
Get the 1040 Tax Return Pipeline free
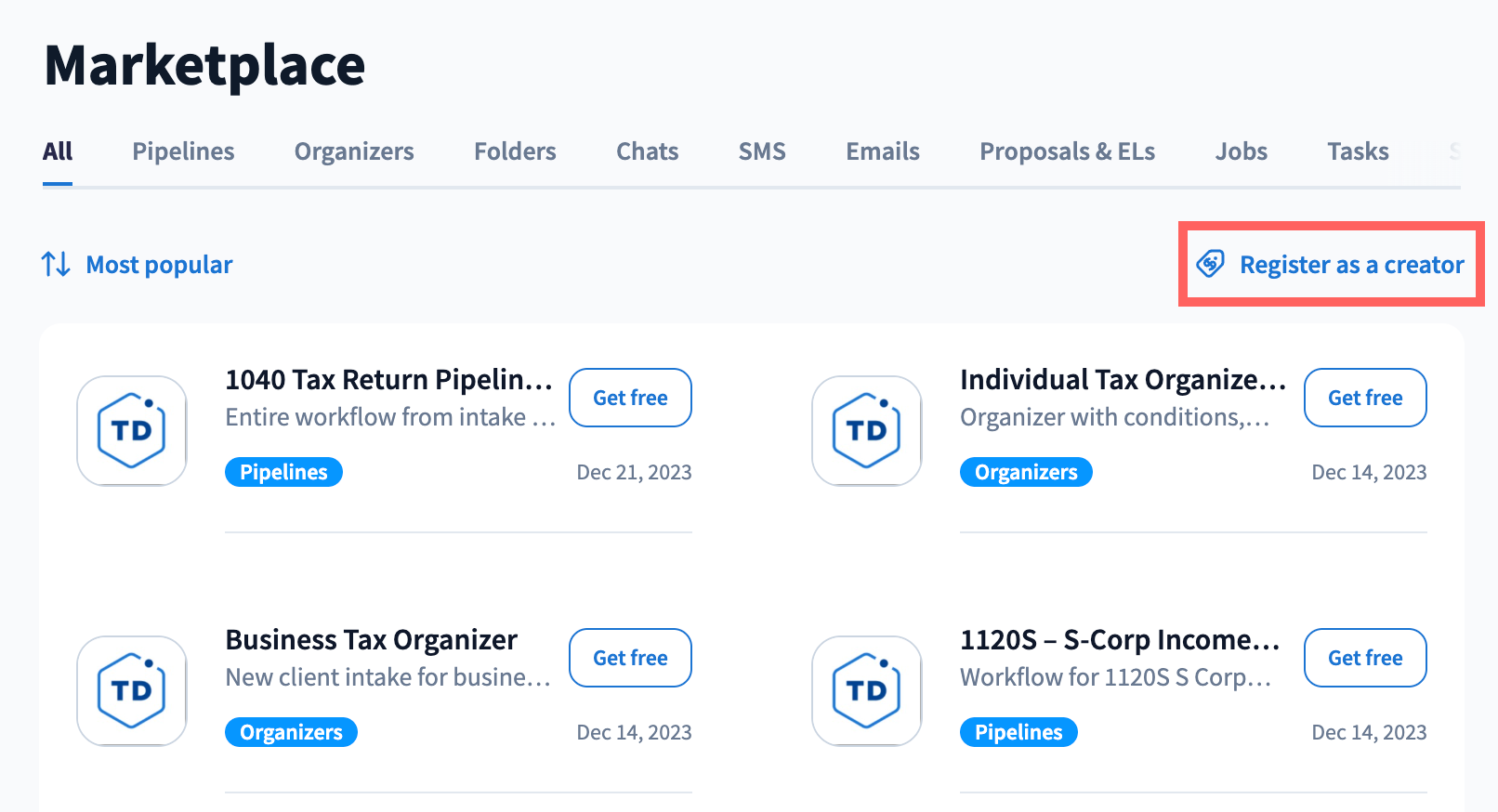tap(630, 398)
